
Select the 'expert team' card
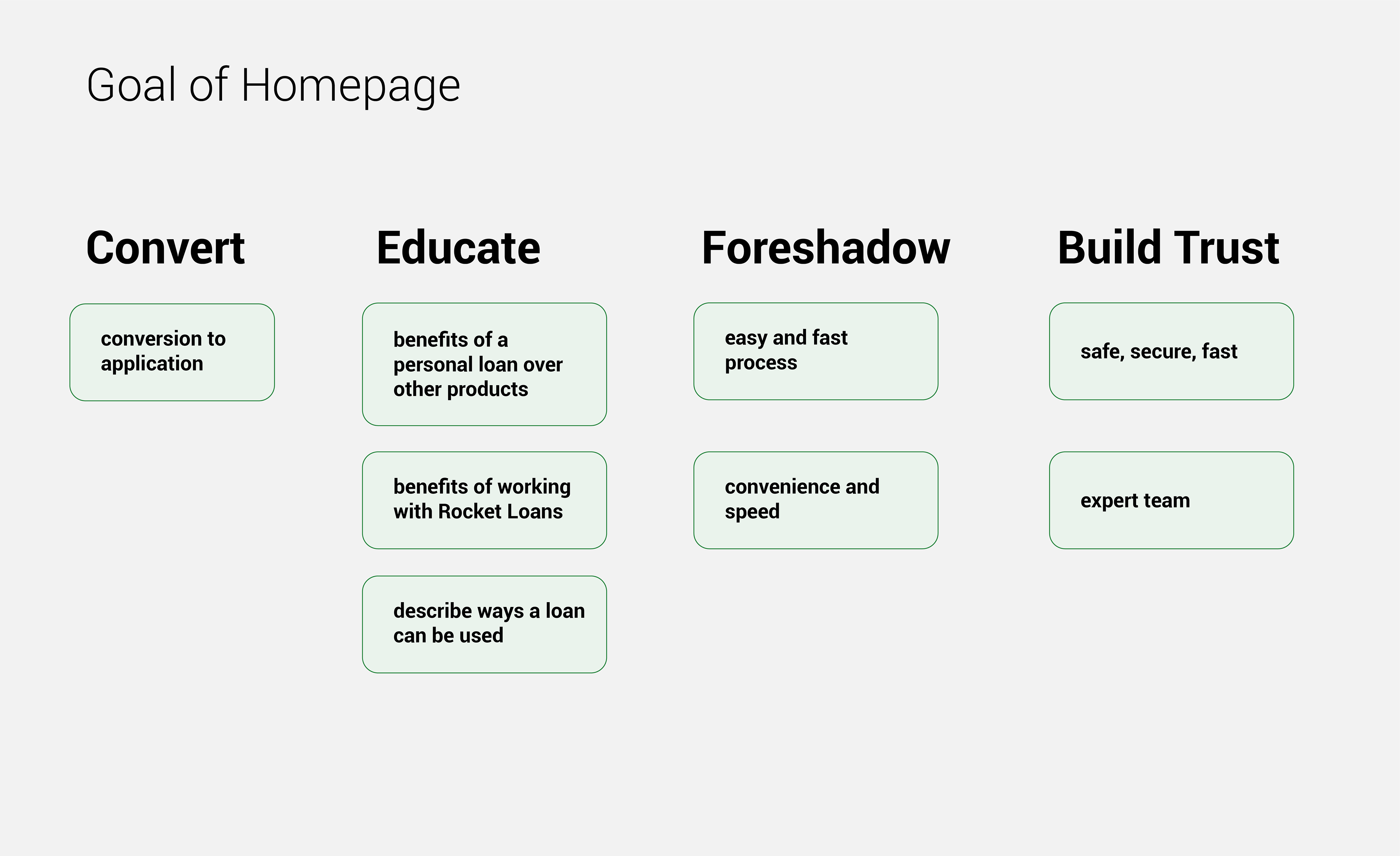point(1172,500)
